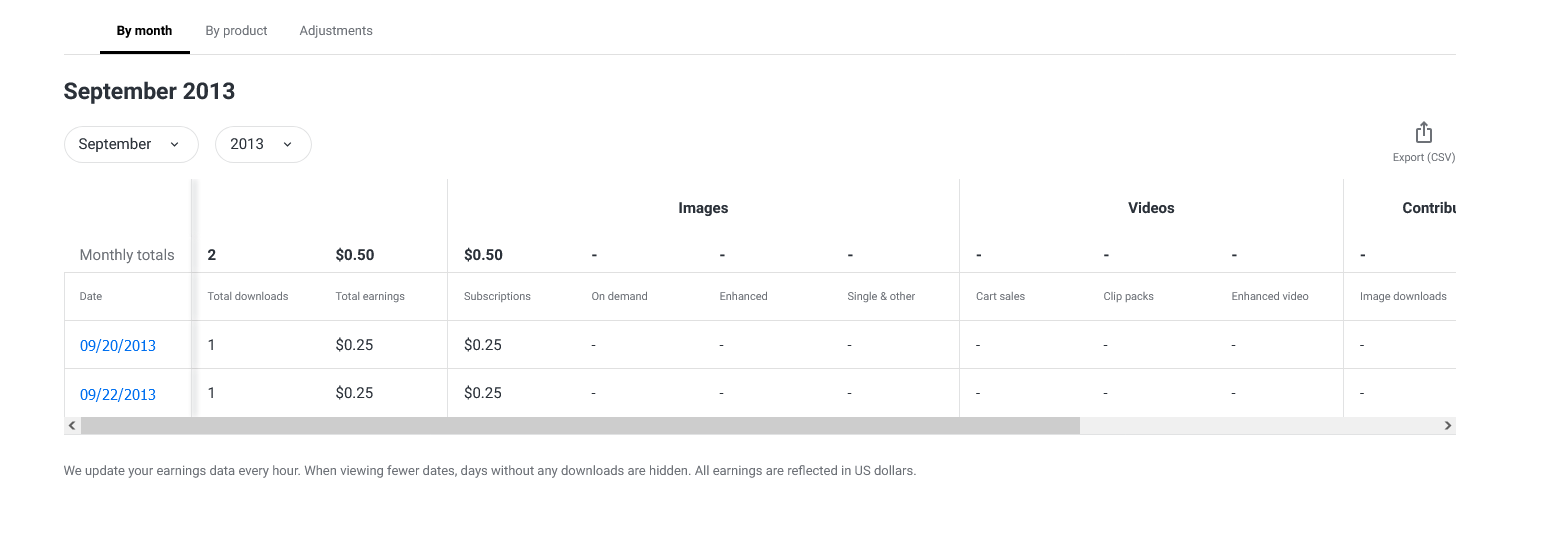Click the Subscriptions column header

pos(497,297)
